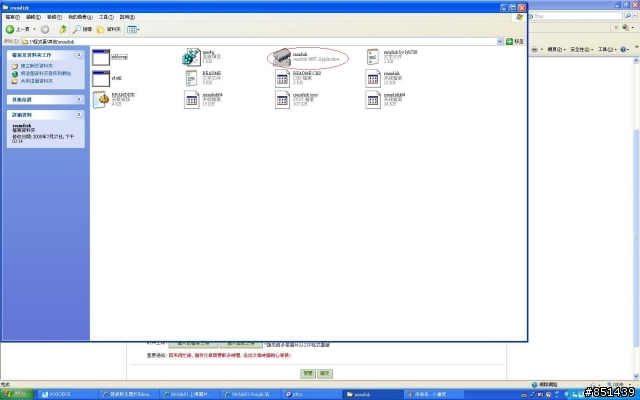Select the ram4g registry file icon
This screenshot has height=400, width=640.
tap(191, 57)
